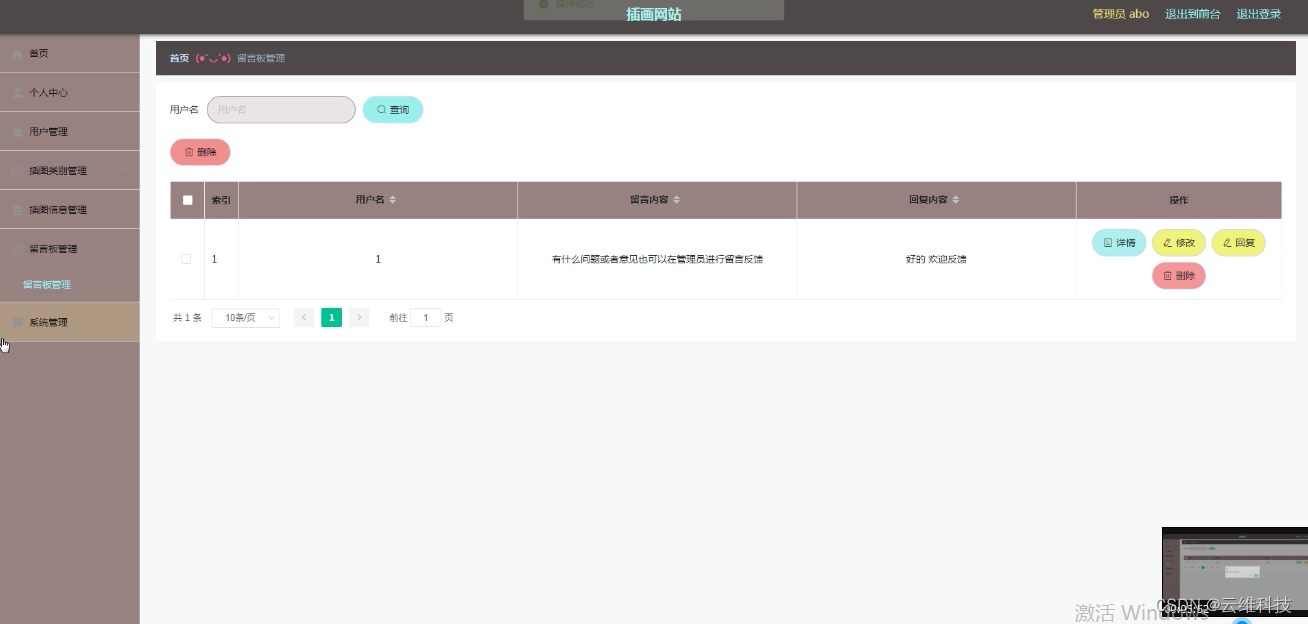Click the 共 1 条 total count text
The width and height of the screenshot is (1308, 624).
point(187,318)
